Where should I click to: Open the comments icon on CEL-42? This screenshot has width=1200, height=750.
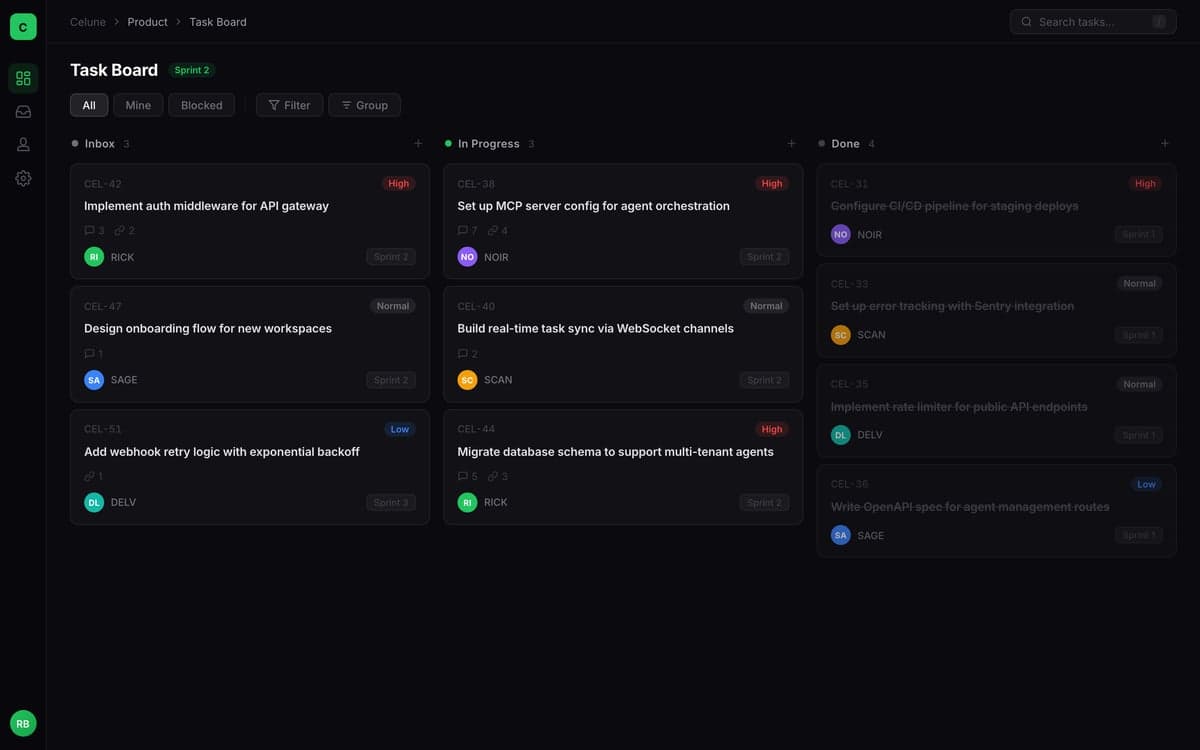click(87, 228)
